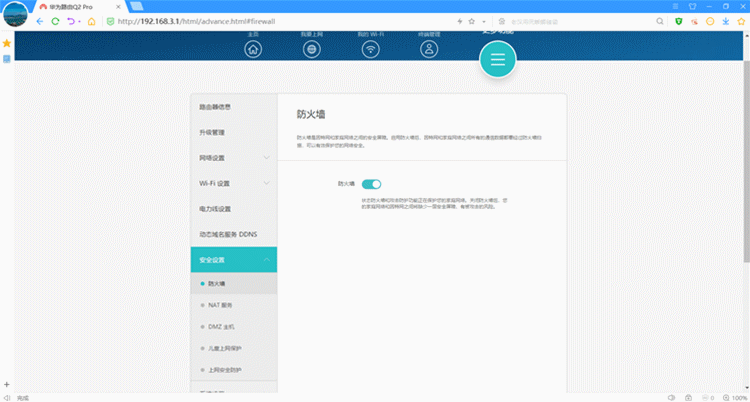Open the terminal management icon

tap(429, 51)
